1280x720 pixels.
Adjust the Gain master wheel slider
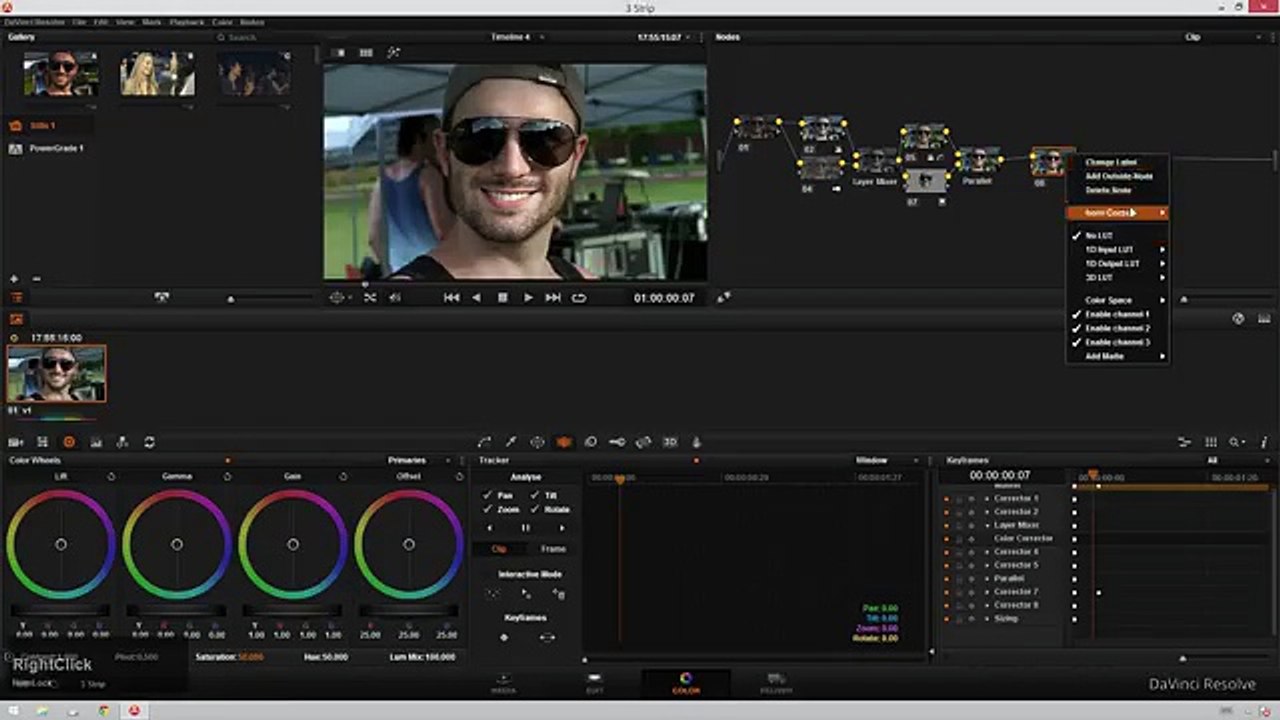click(x=292, y=611)
